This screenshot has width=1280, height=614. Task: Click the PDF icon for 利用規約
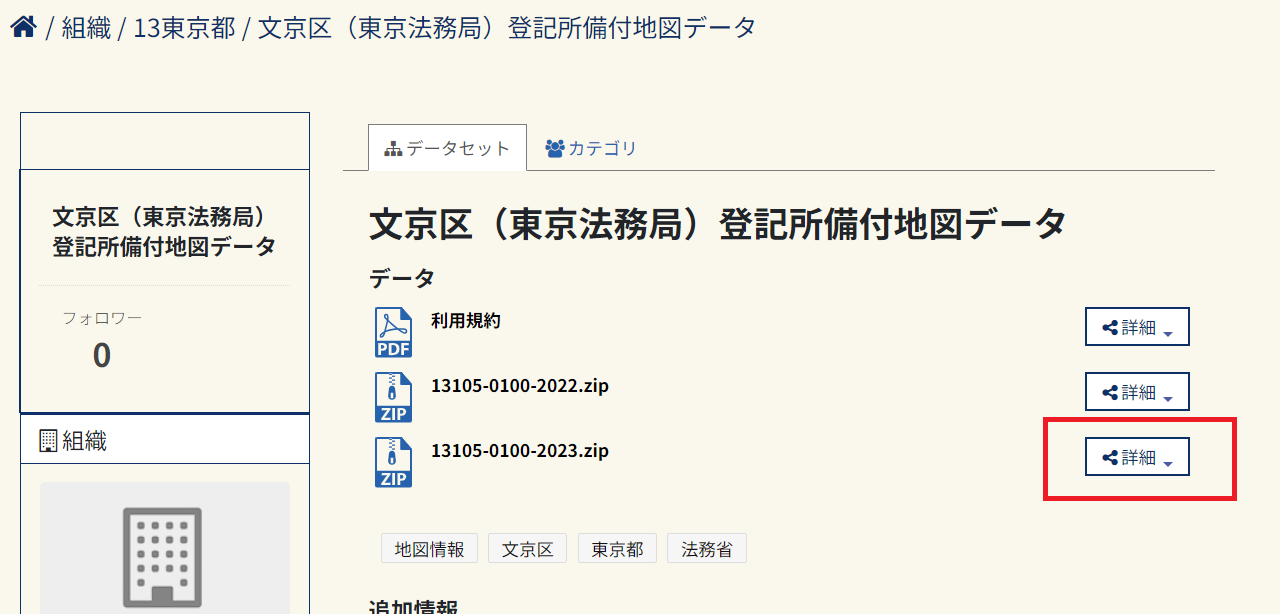(x=393, y=332)
